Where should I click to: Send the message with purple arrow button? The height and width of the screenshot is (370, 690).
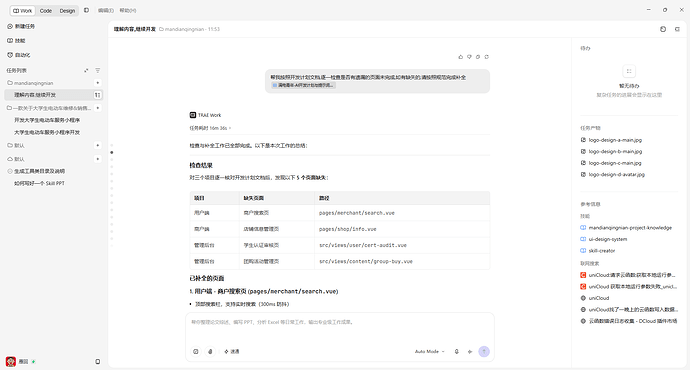coord(484,352)
